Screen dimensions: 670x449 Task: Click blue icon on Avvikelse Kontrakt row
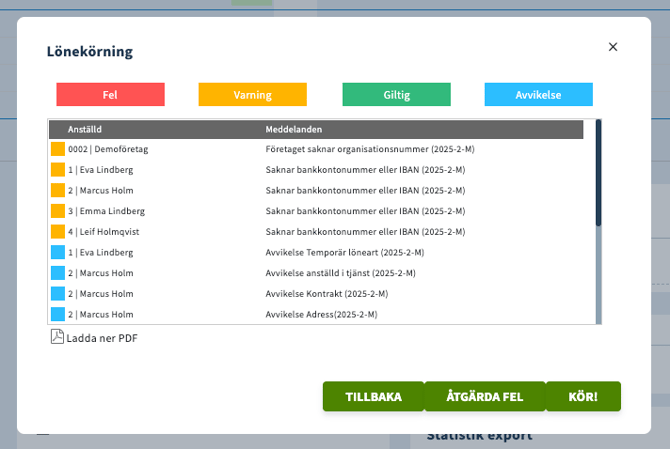pyautogui.click(x=57, y=294)
